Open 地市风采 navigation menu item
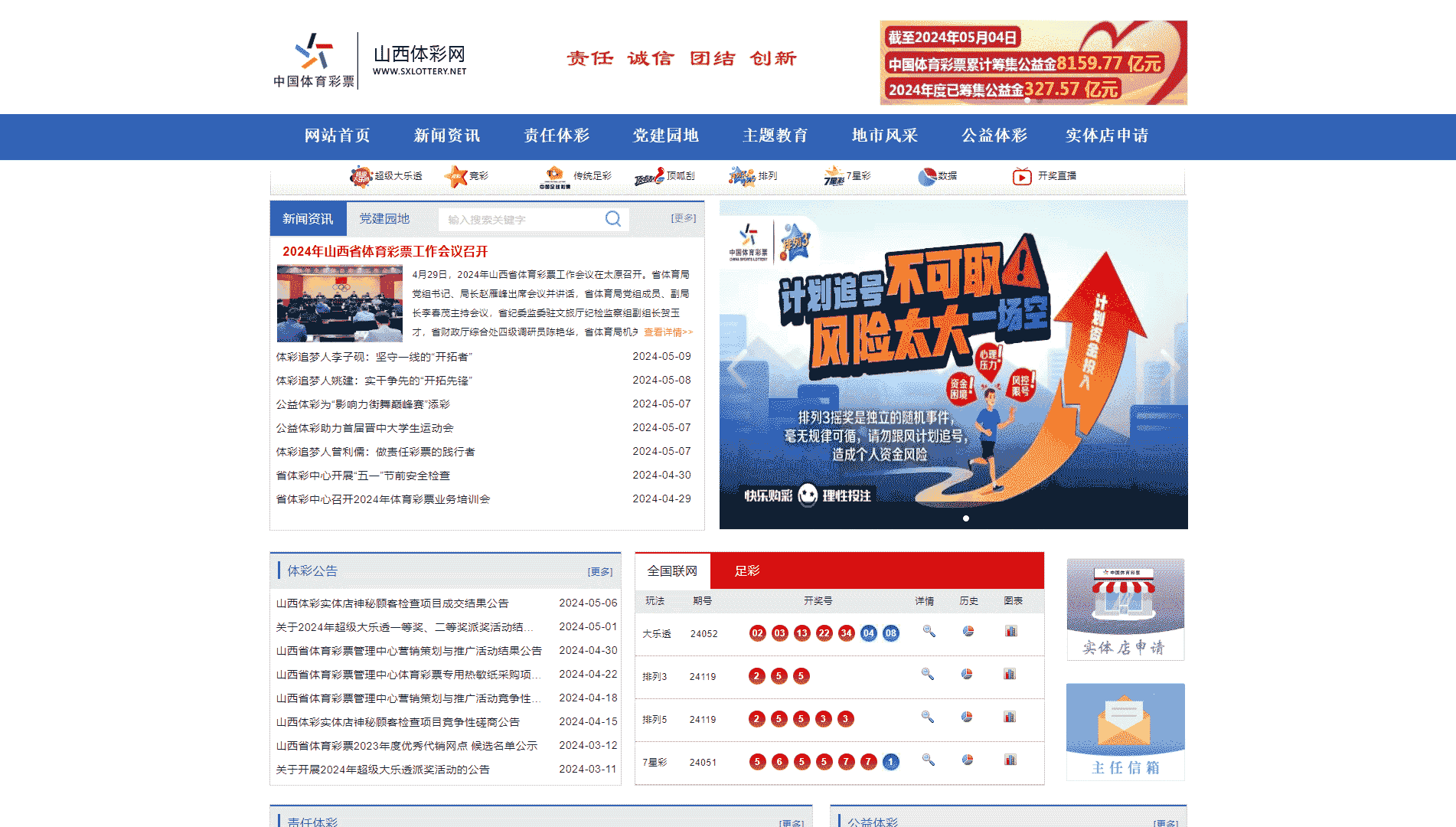Screen dimensions: 1456x827 point(885,136)
